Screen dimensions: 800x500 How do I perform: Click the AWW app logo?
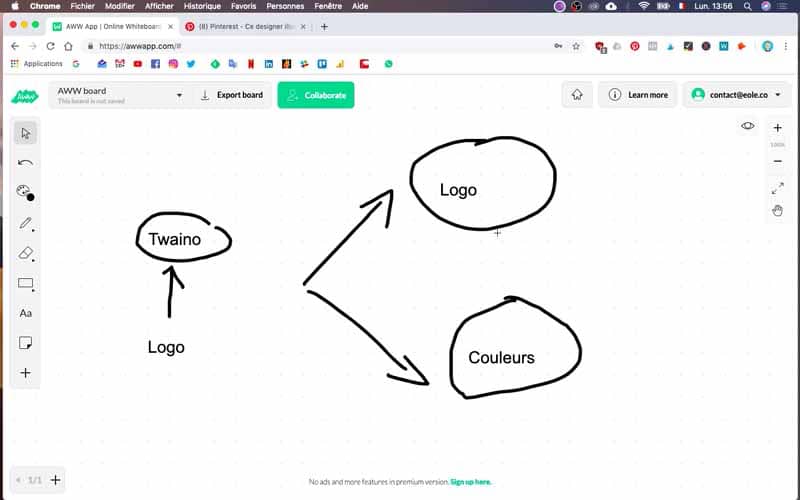coord(24,95)
